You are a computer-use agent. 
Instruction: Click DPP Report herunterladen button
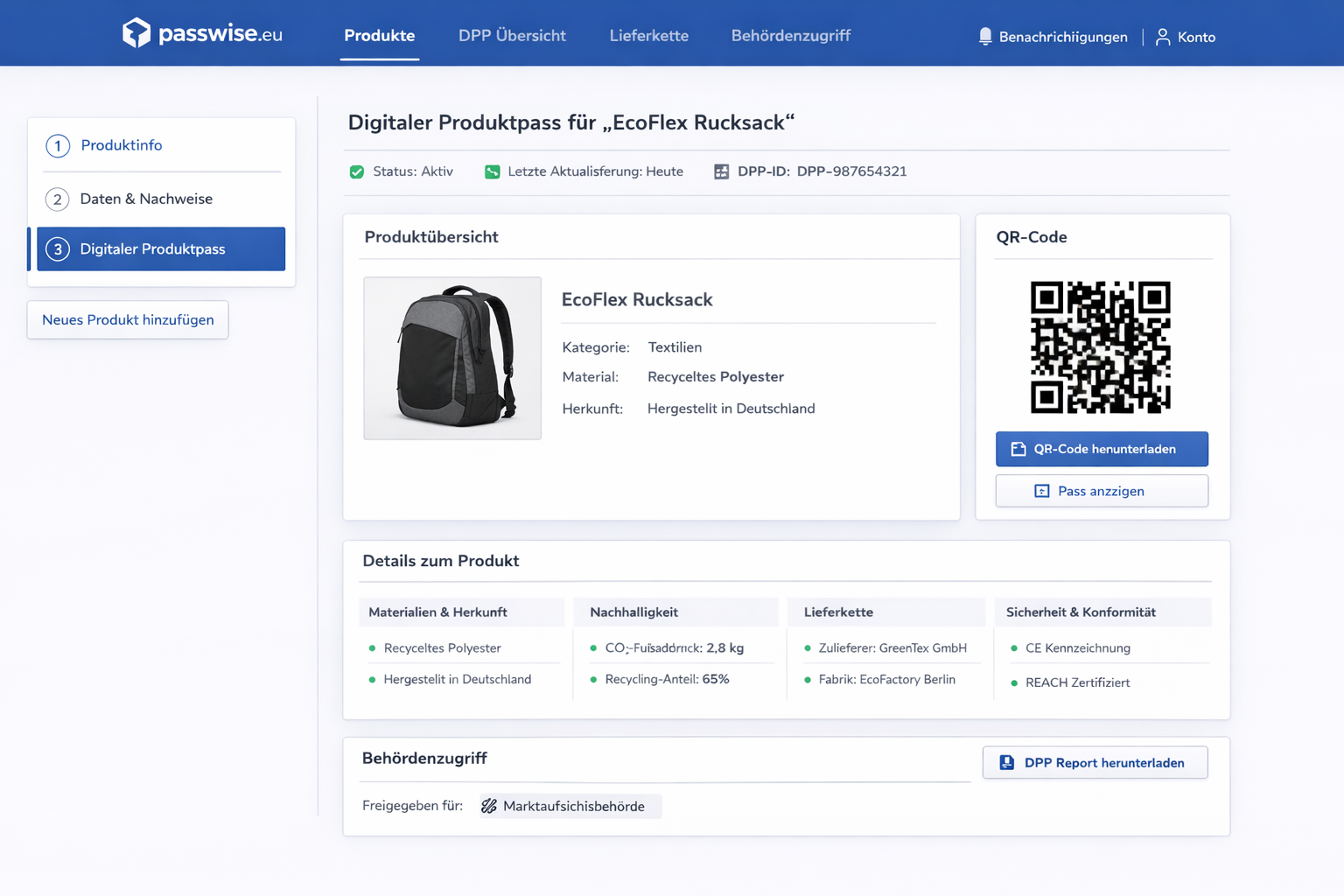[1095, 763]
